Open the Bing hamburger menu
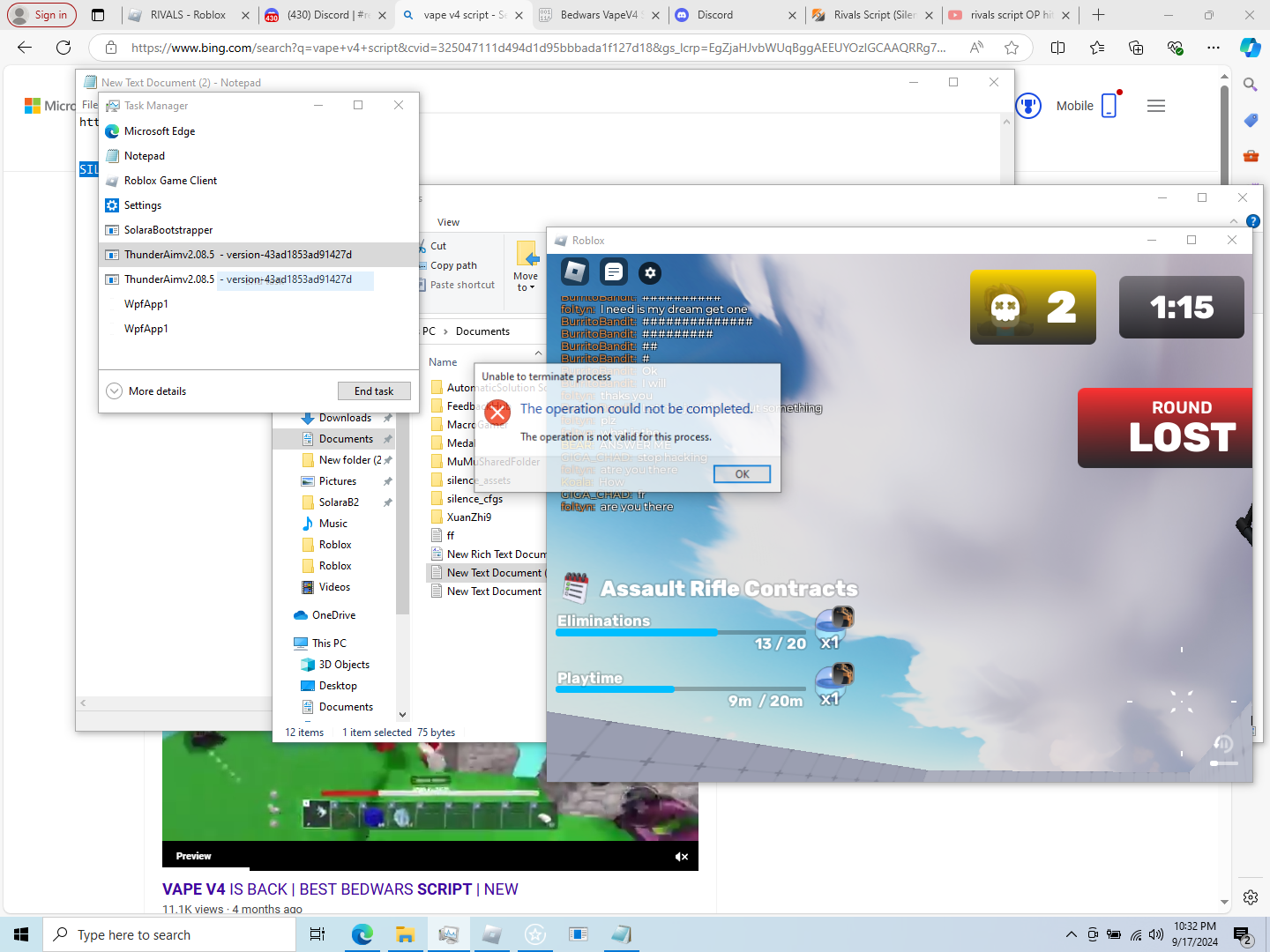This screenshot has width=1270, height=952. pos(1156,106)
